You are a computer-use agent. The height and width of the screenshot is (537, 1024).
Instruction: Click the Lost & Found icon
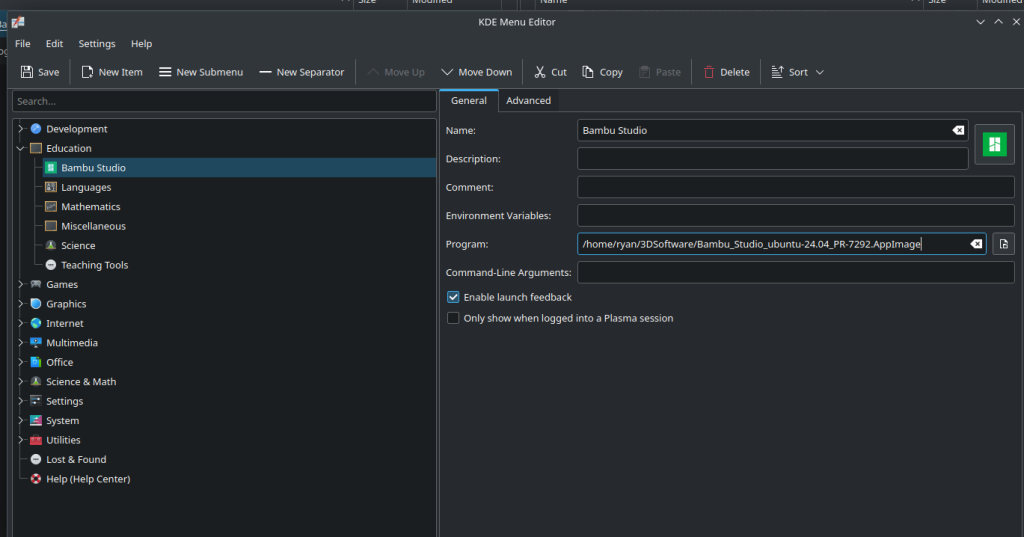pyautogui.click(x=36, y=459)
